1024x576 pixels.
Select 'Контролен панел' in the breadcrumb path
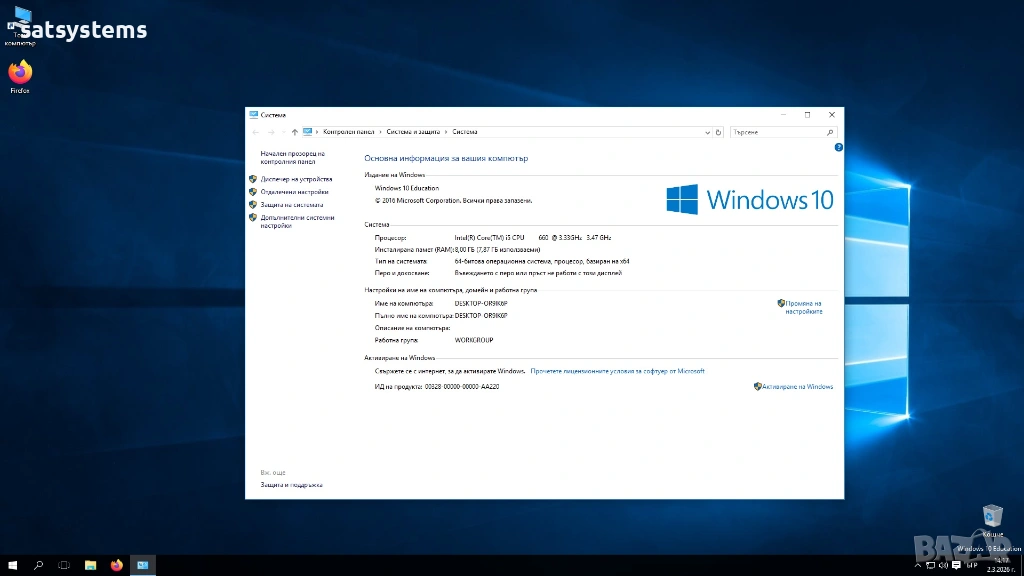(348, 132)
